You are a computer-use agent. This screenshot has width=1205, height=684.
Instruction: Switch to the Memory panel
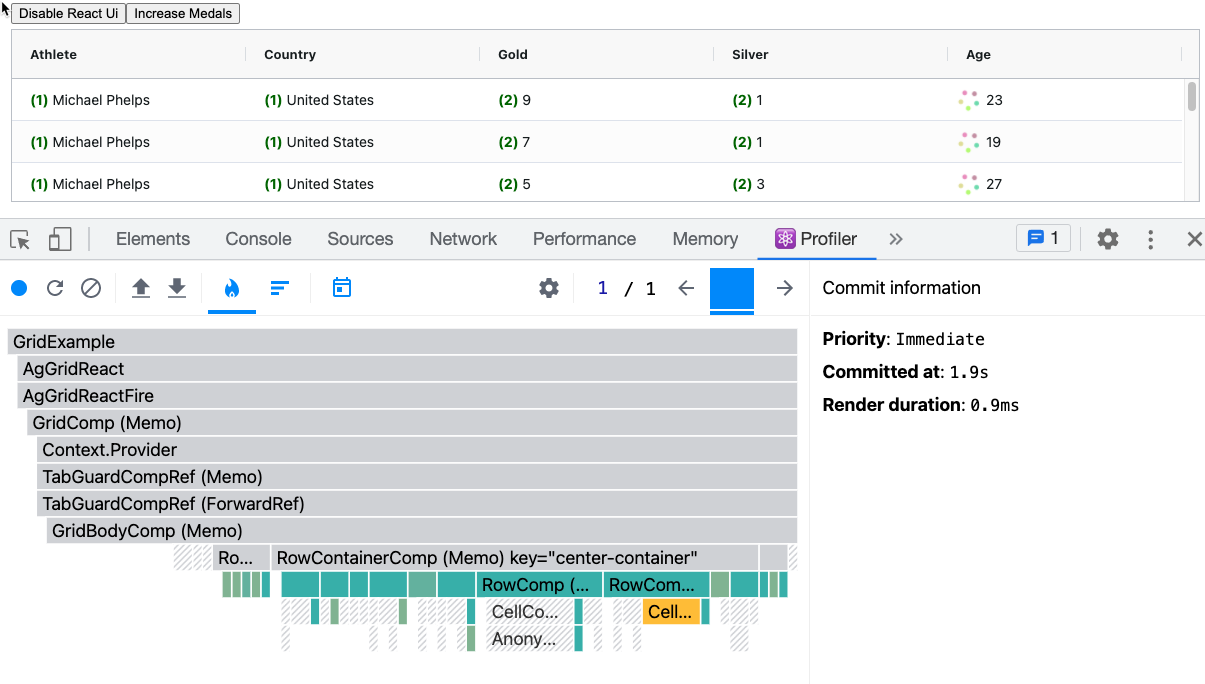click(x=704, y=239)
